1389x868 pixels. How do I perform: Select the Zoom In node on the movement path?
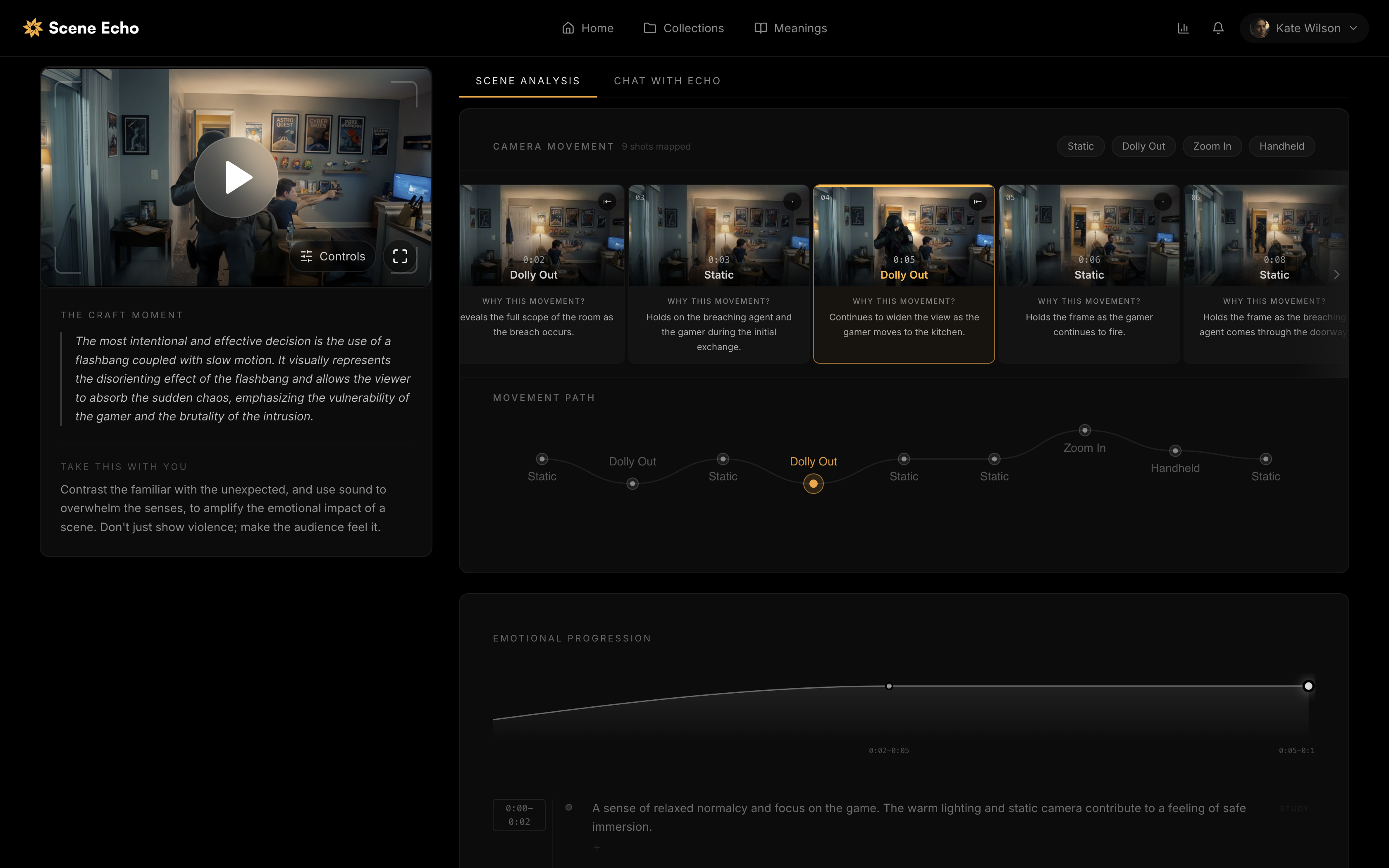point(1084,430)
